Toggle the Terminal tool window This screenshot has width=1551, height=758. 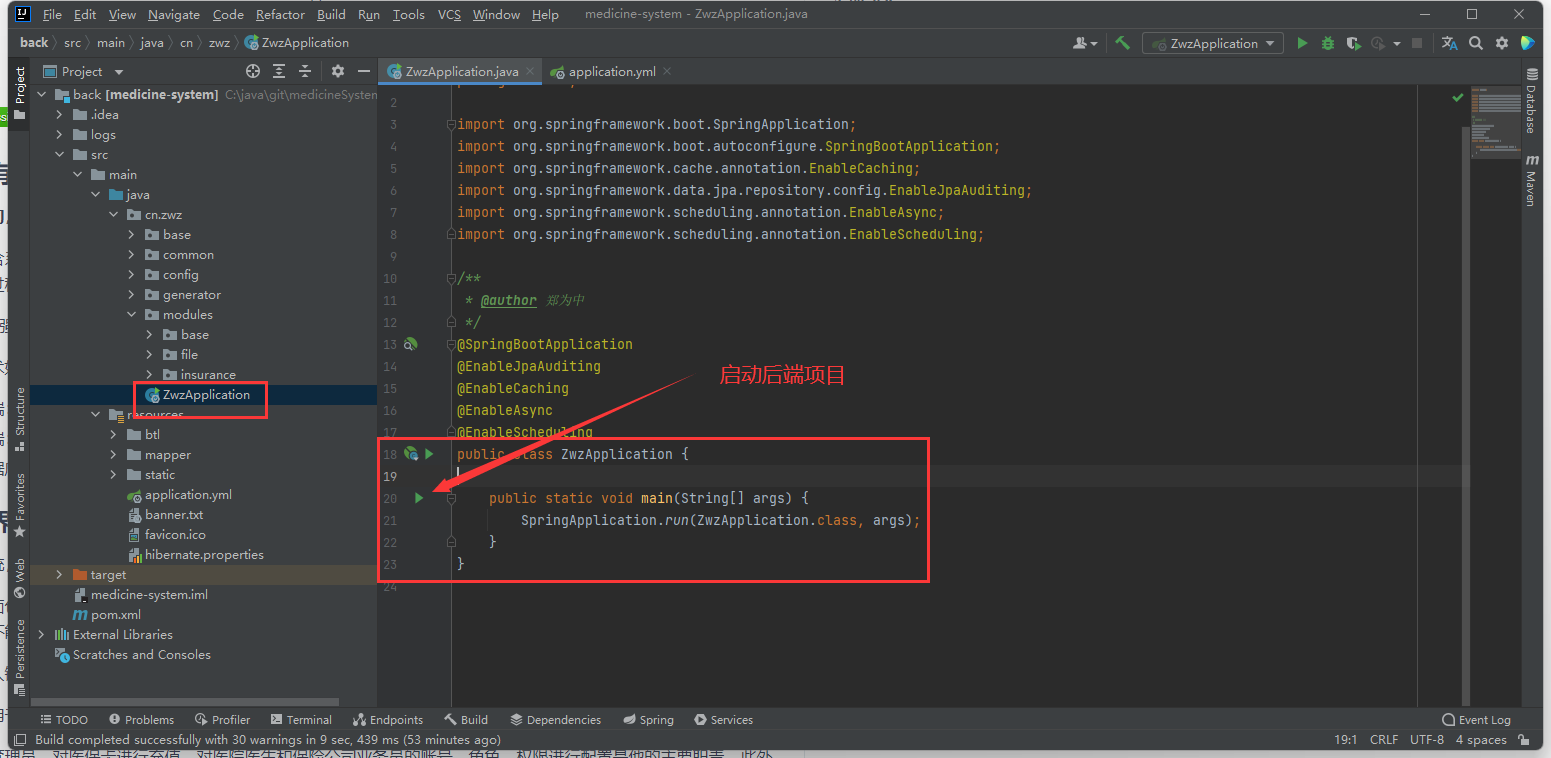(300, 720)
